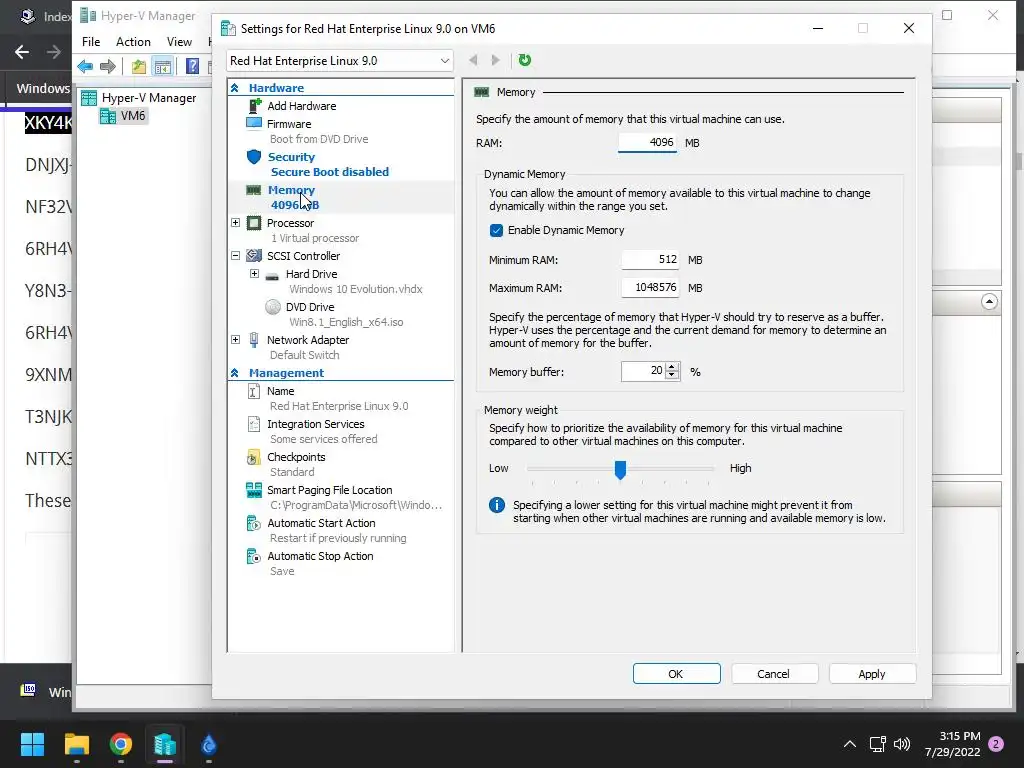Click Hyper-V Manager back arrow toolbar icon

click(85, 66)
